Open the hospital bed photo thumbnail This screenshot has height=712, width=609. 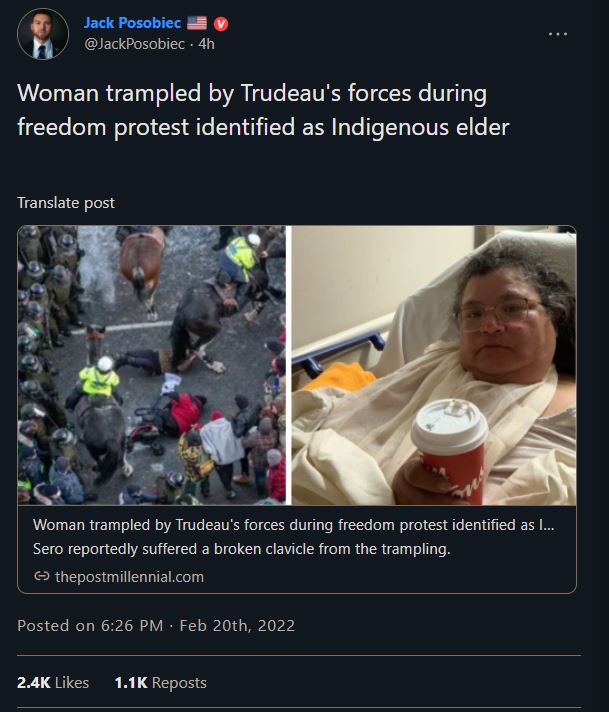coord(434,365)
